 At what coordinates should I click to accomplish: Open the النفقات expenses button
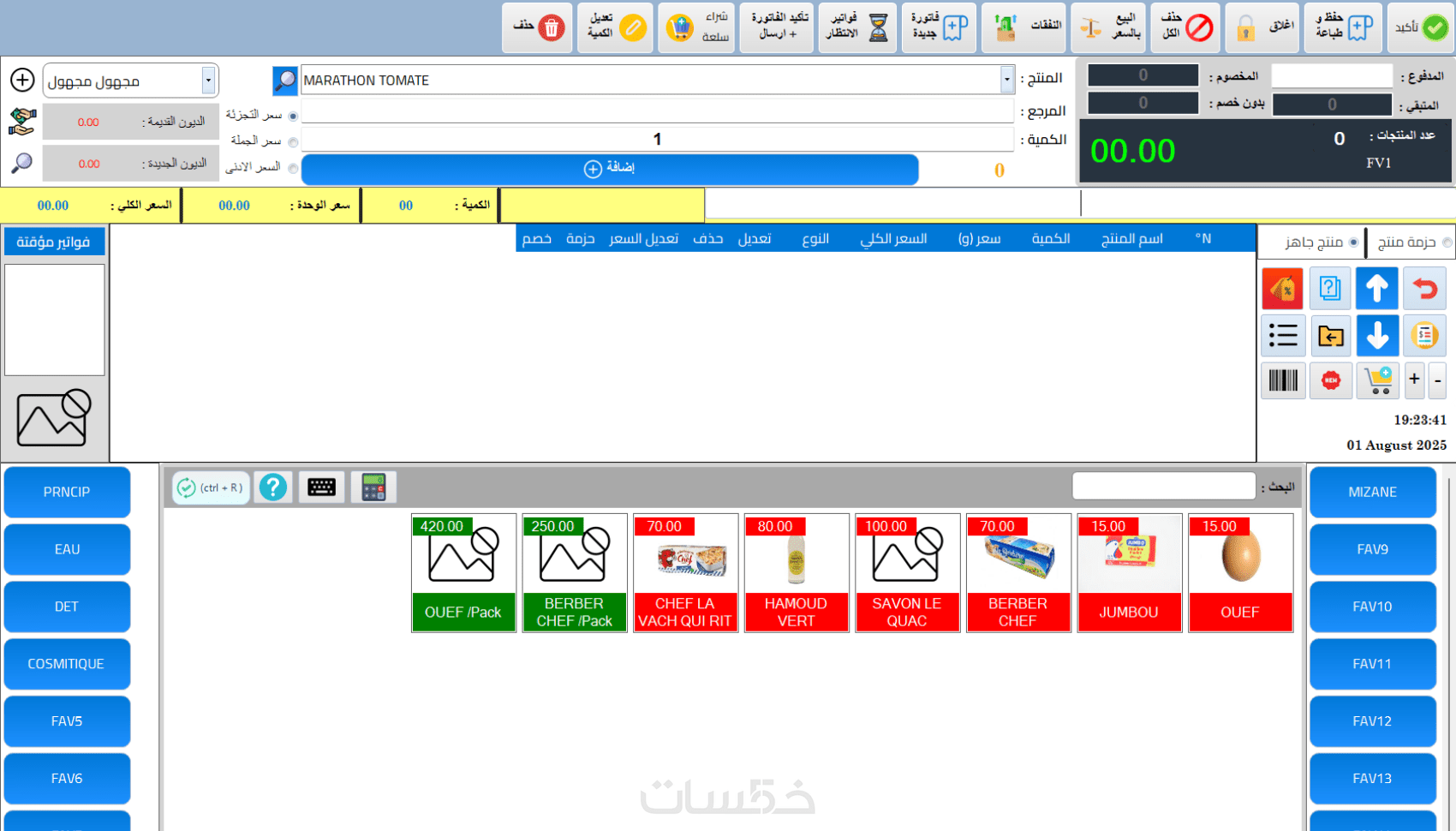click(1024, 27)
